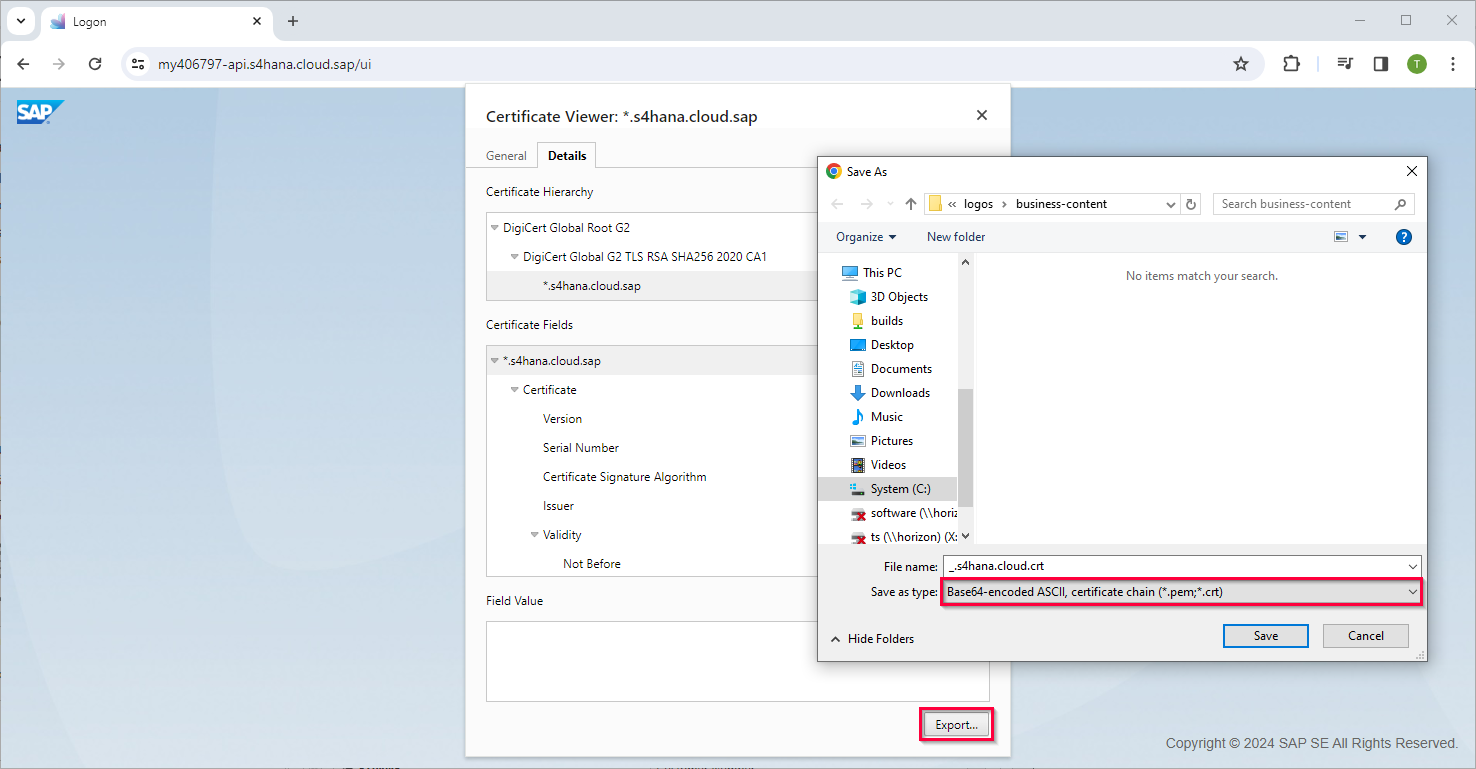This screenshot has width=1476, height=769.
Task: Click the File name field
Action: coord(1181,567)
